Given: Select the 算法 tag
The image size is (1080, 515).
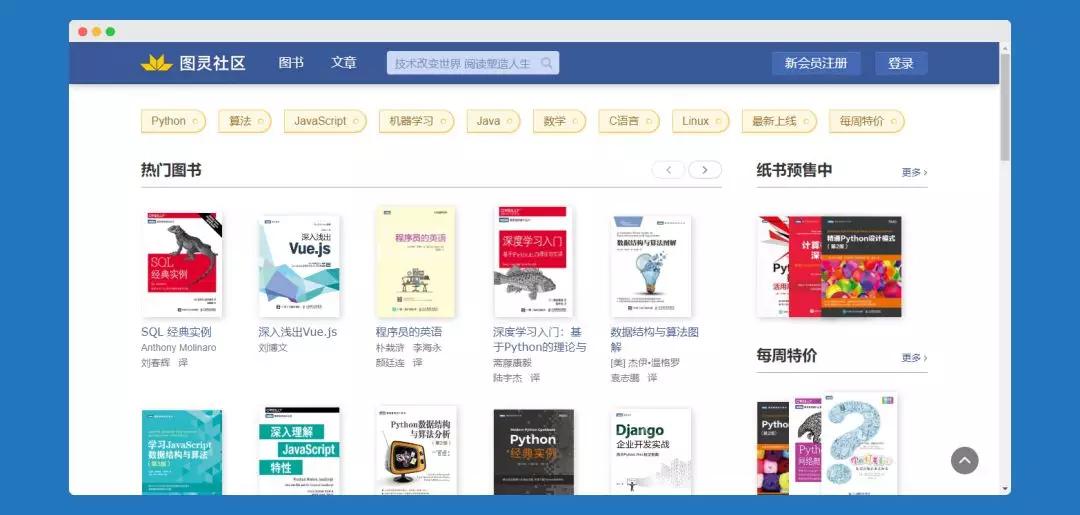Looking at the screenshot, I should click(244, 121).
